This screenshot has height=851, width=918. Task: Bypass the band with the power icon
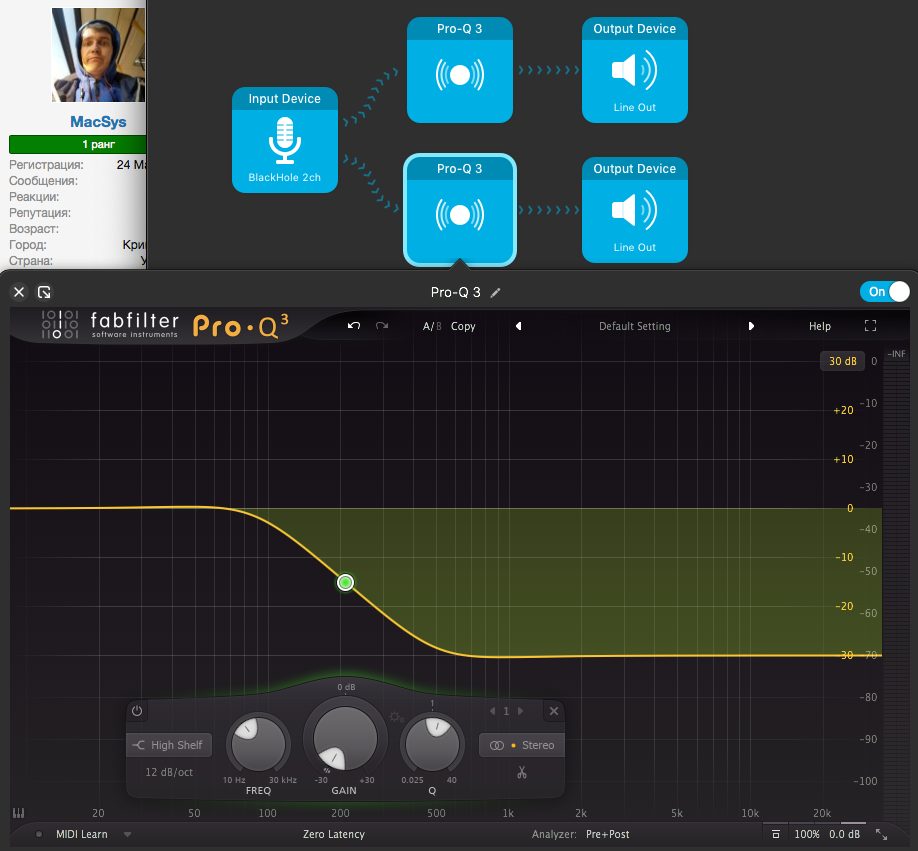(137, 711)
